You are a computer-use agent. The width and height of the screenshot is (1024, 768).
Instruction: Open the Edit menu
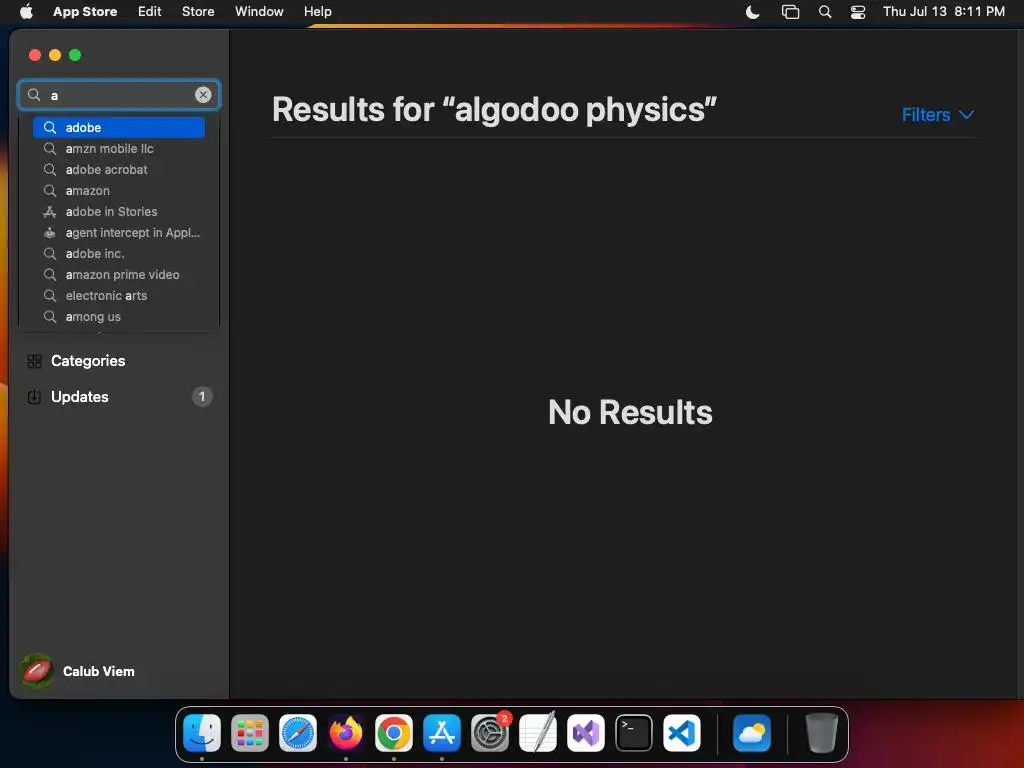click(x=150, y=12)
